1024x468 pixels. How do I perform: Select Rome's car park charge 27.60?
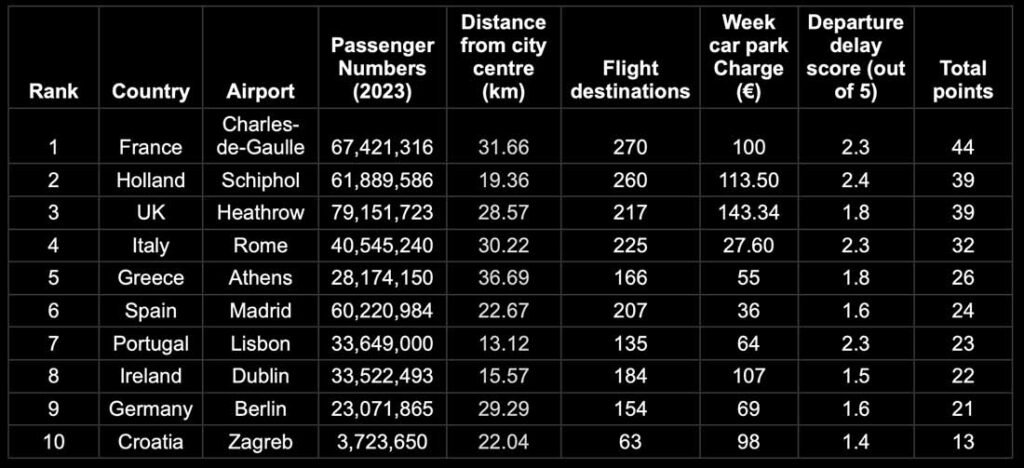[748, 245]
